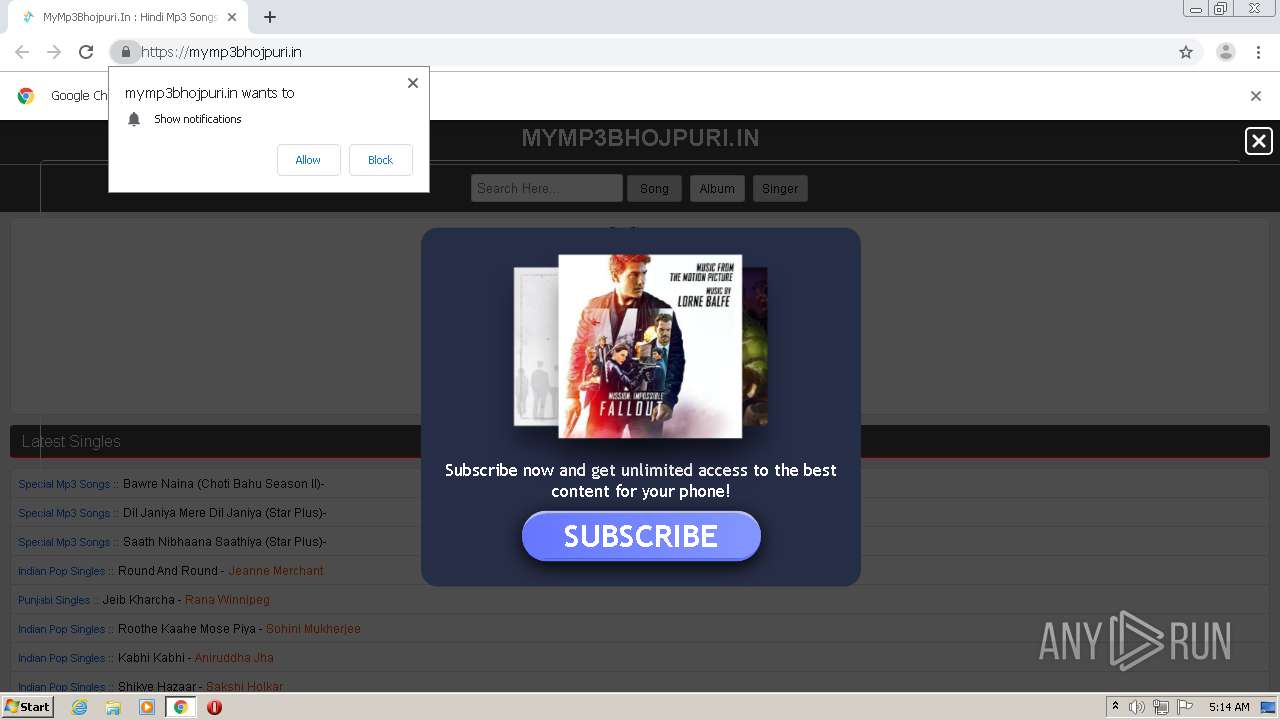Open the media player taskbar icon
The height and width of the screenshot is (720, 1280).
pyautogui.click(x=147, y=707)
